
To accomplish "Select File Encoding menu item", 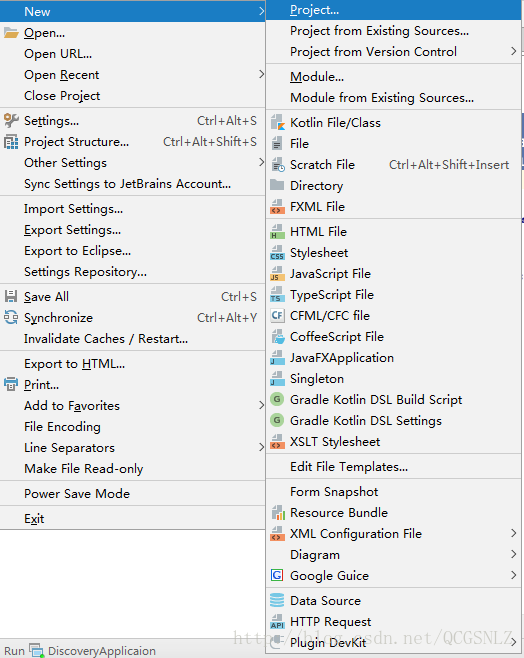I will coord(133,427).
